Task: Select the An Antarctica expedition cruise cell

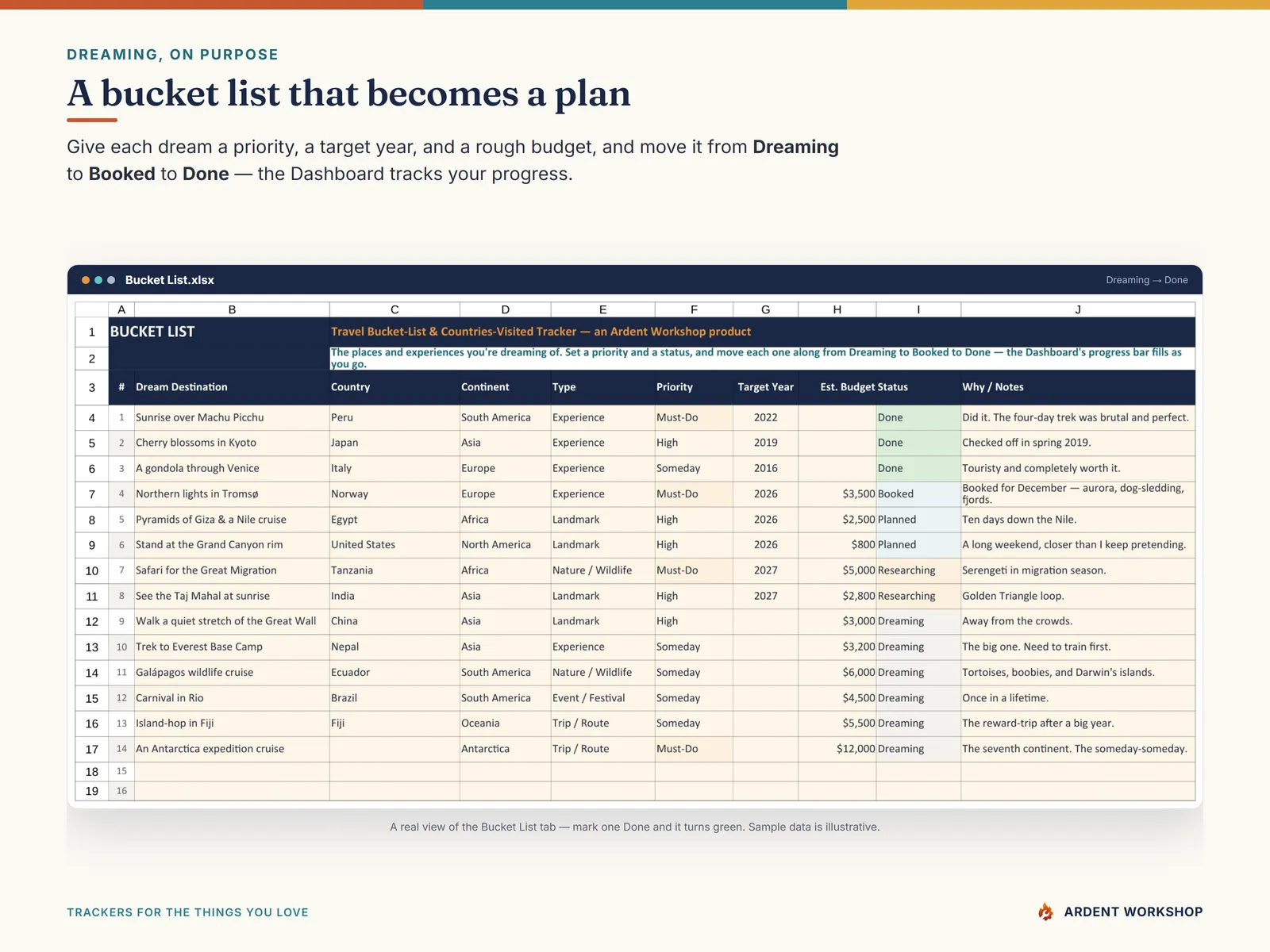Action: click(x=232, y=749)
